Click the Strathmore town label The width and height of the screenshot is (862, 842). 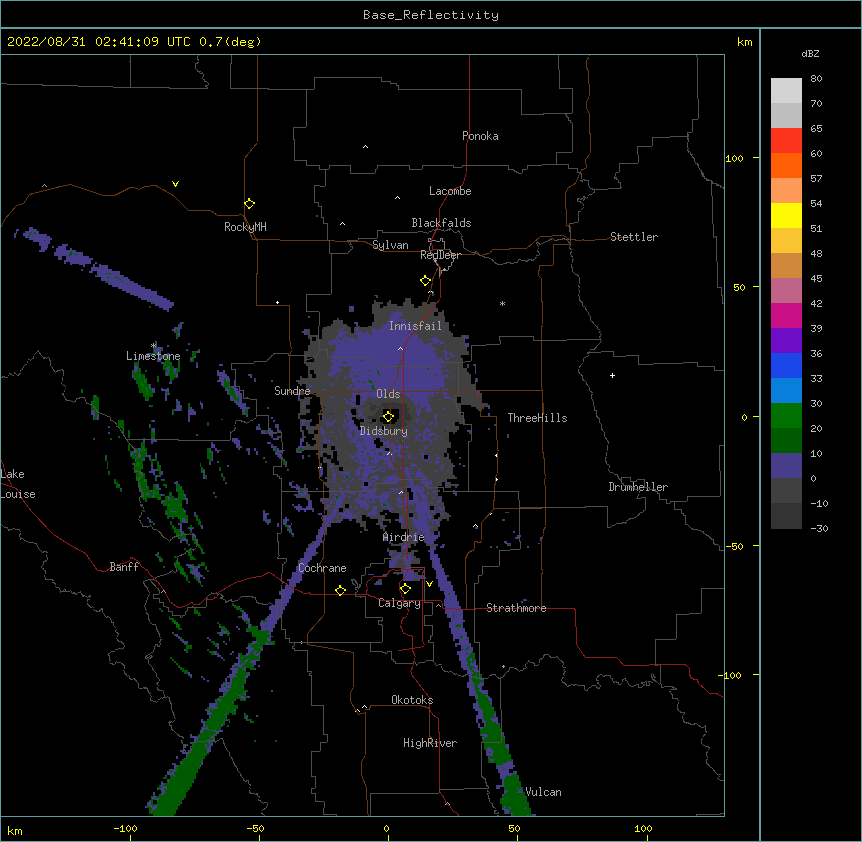pos(516,608)
